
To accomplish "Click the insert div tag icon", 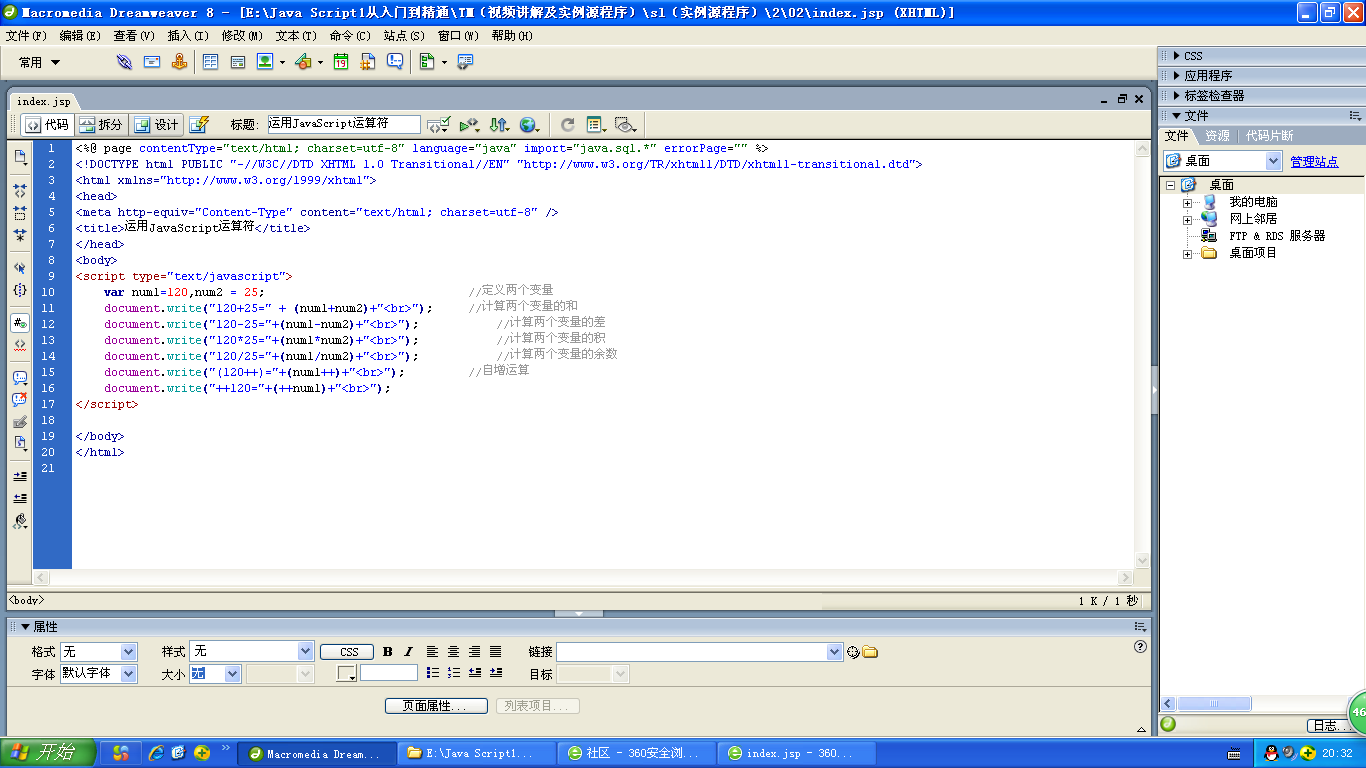I will [x=238, y=62].
